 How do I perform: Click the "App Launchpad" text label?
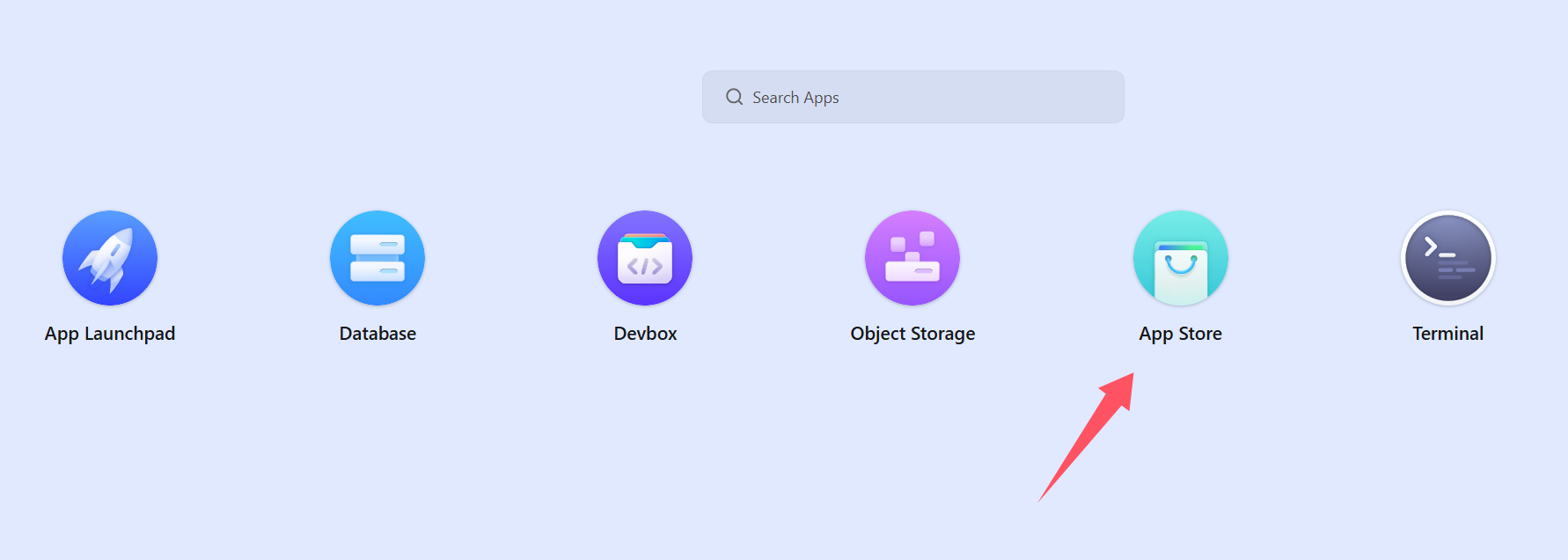click(x=110, y=334)
